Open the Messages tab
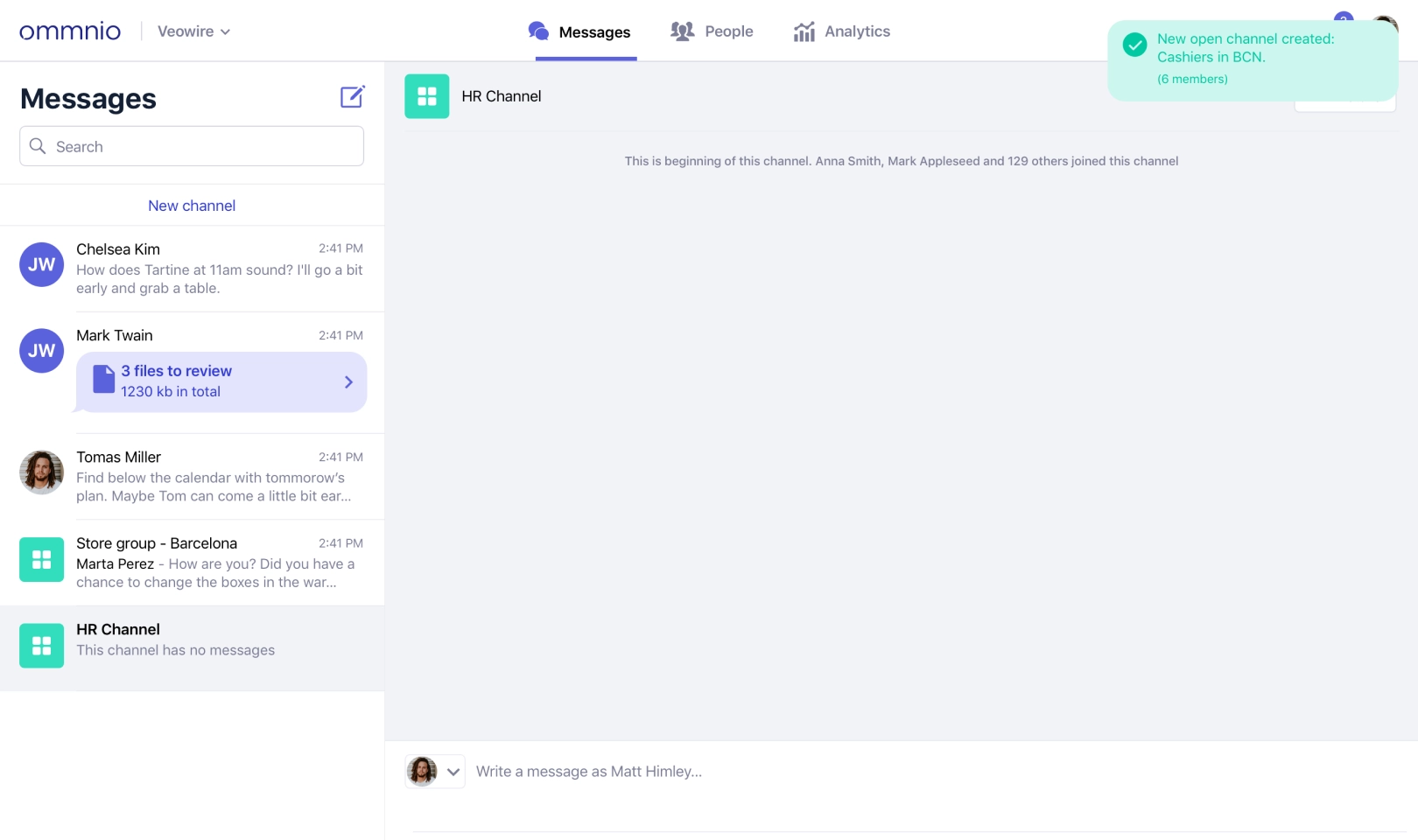Image resolution: width=1418 pixels, height=840 pixels. (579, 31)
